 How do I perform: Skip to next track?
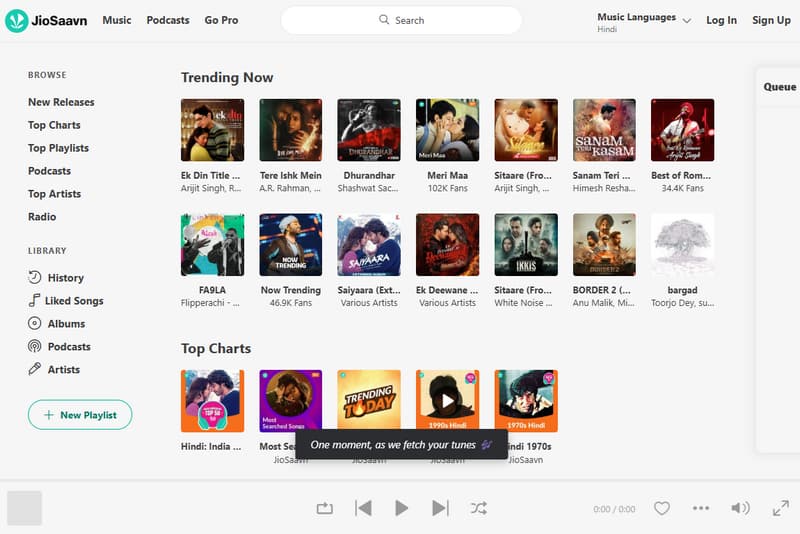click(440, 508)
